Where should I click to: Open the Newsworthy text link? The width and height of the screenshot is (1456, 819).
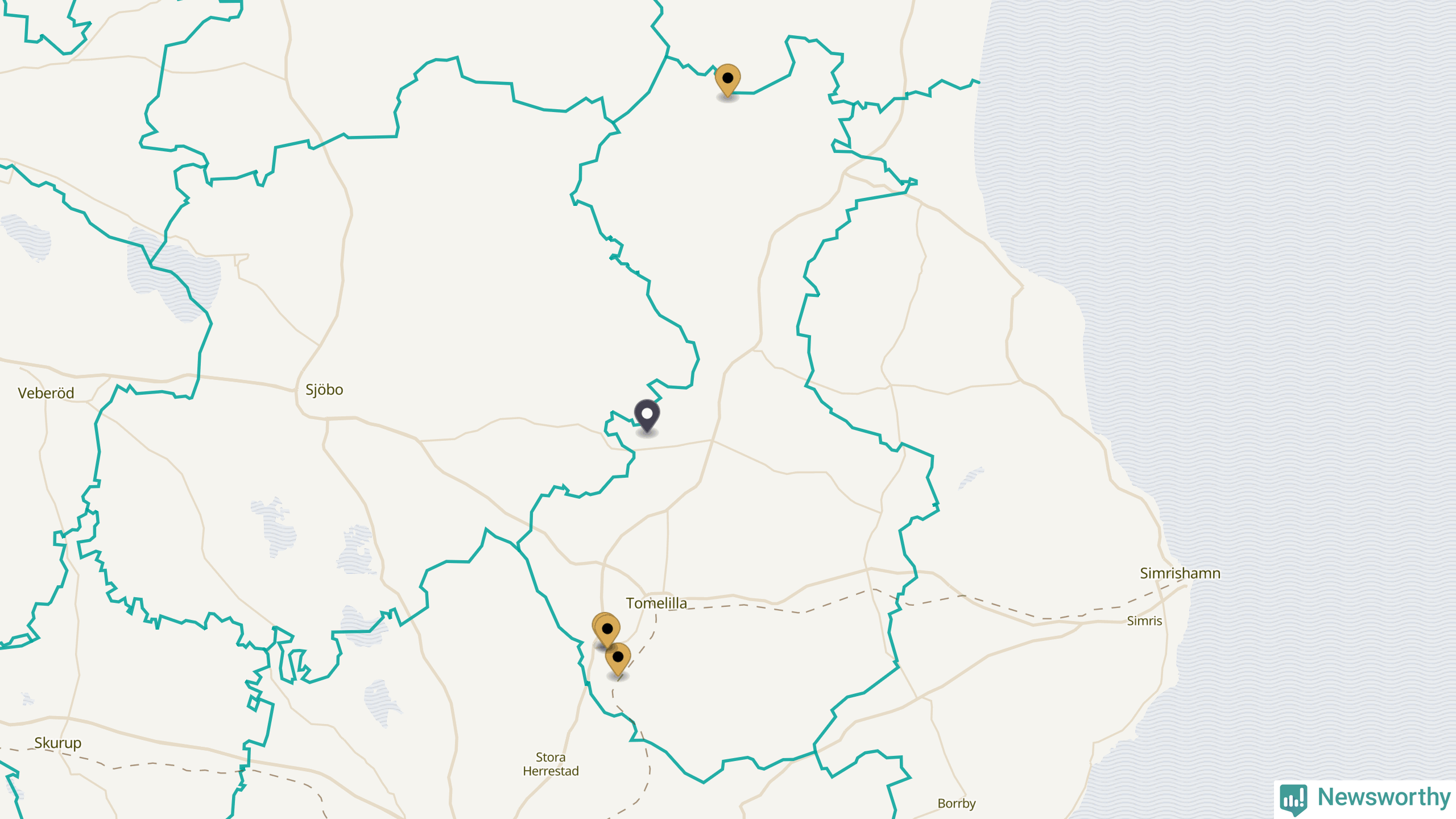pos(1384,797)
